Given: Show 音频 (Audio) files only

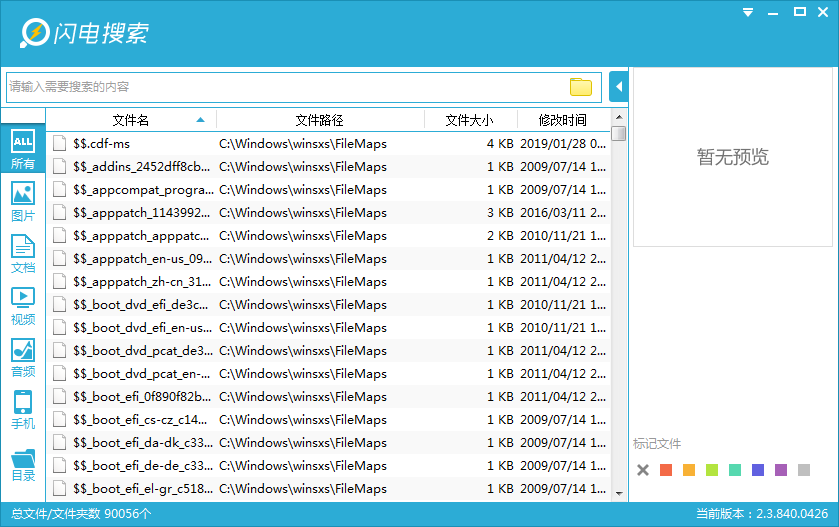Looking at the screenshot, I should tap(22, 358).
